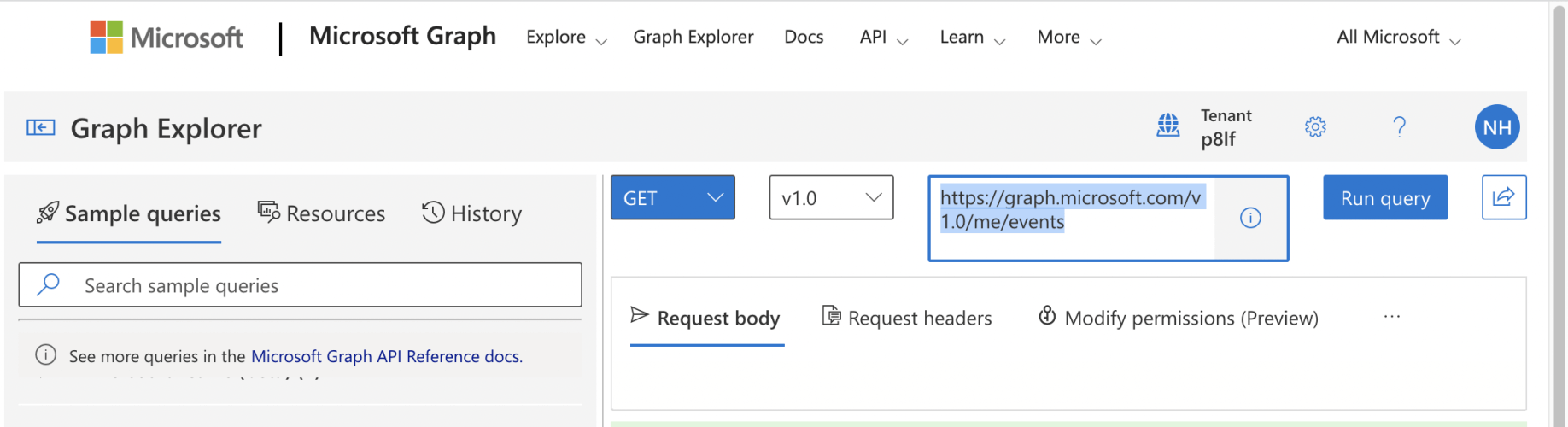Switch to the History tab

(471, 213)
